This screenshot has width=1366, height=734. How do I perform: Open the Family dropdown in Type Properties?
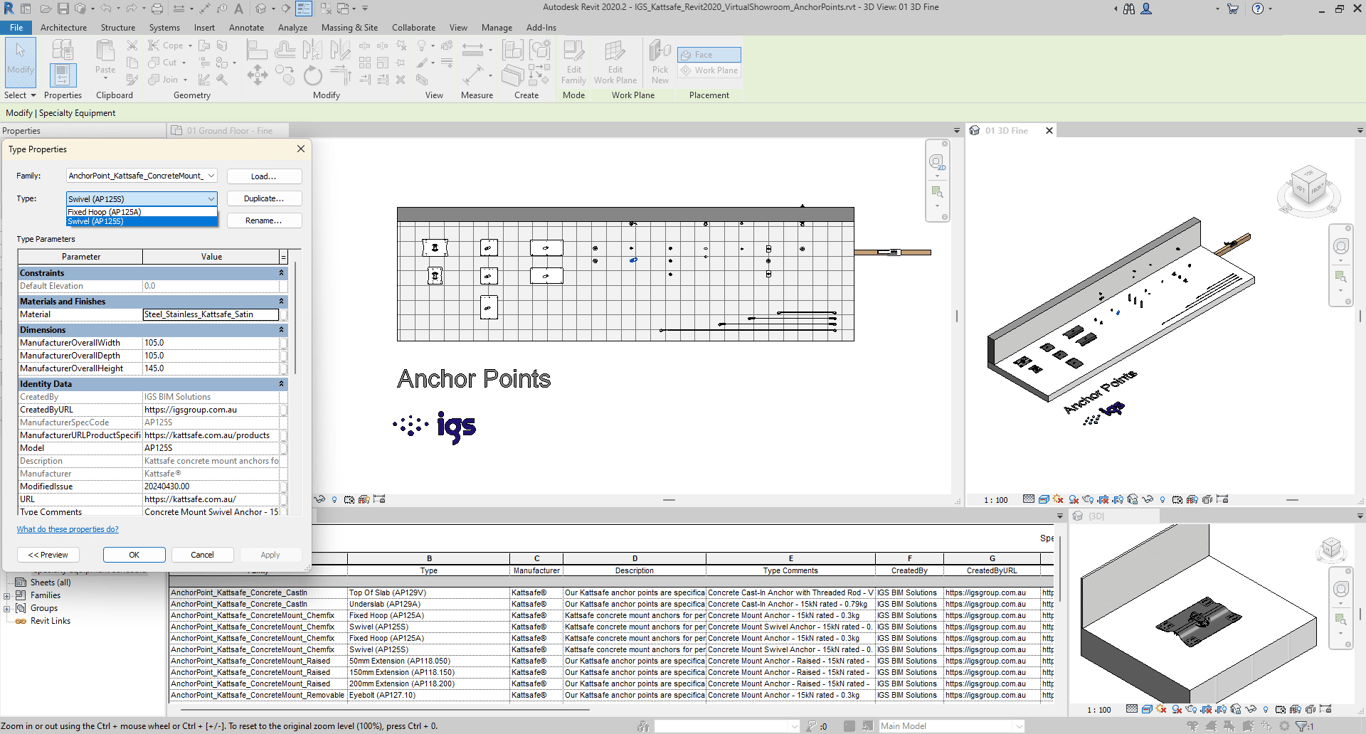[x=211, y=176]
